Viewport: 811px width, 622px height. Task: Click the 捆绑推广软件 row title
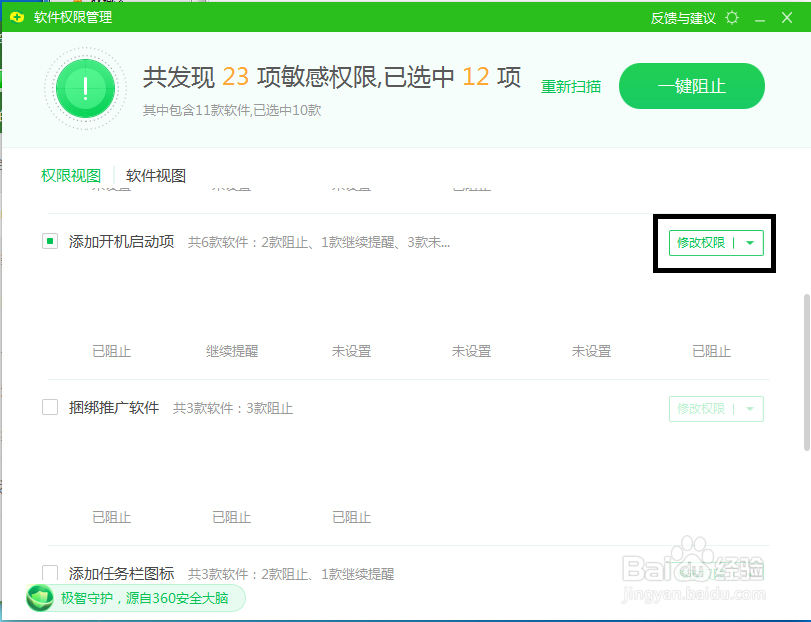[x=114, y=407]
